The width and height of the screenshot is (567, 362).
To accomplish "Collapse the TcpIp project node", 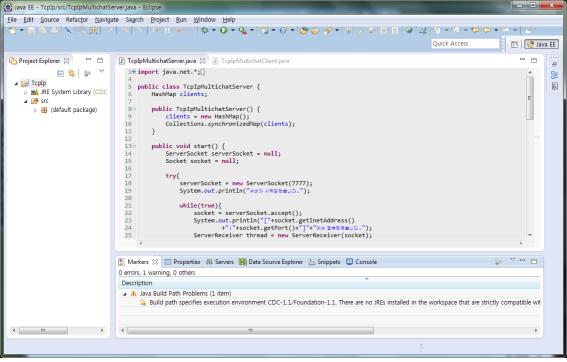I will 16,84.
